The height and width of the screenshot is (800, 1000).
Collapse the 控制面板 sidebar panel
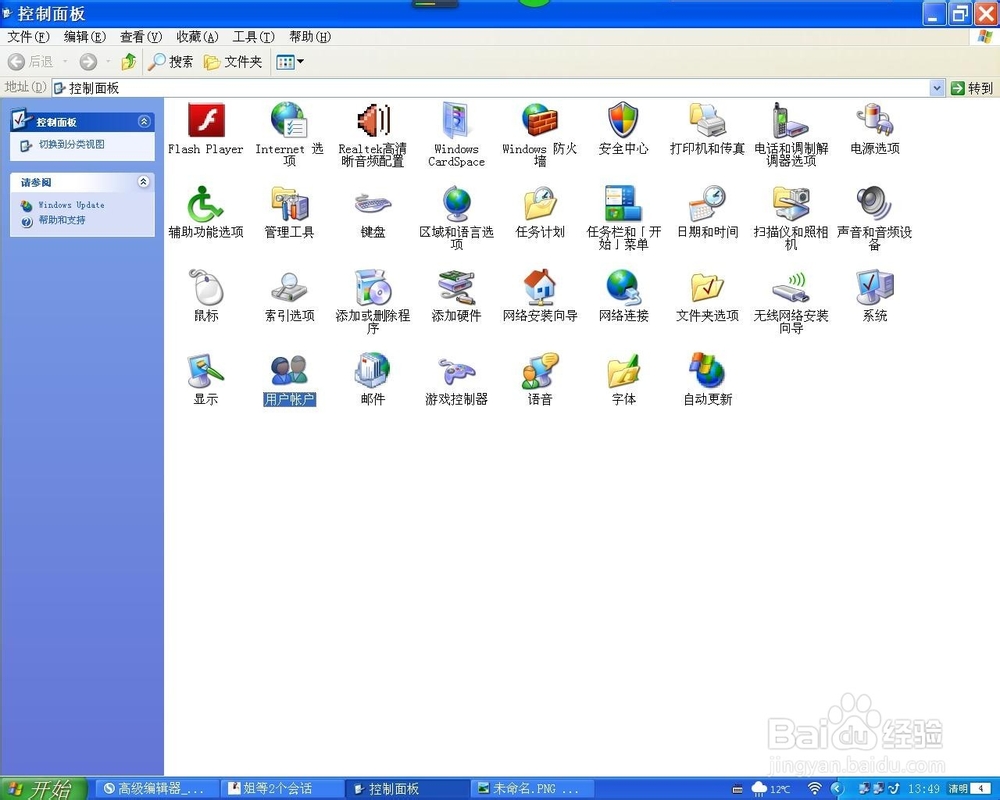coord(144,121)
